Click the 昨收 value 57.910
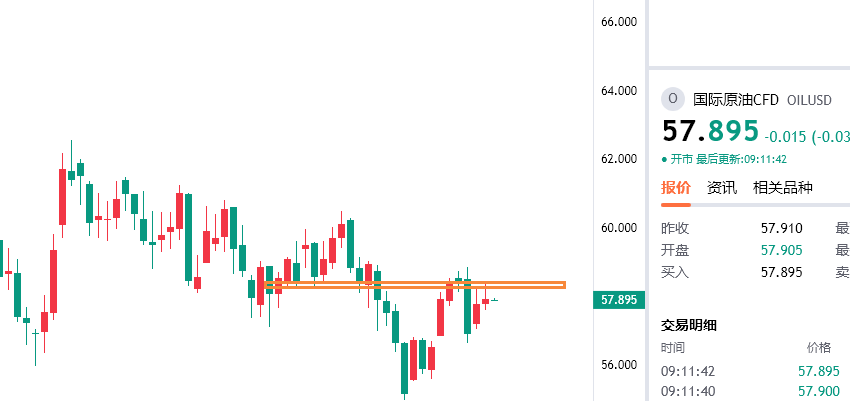This screenshot has height=401, width=850. pos(782,228)
